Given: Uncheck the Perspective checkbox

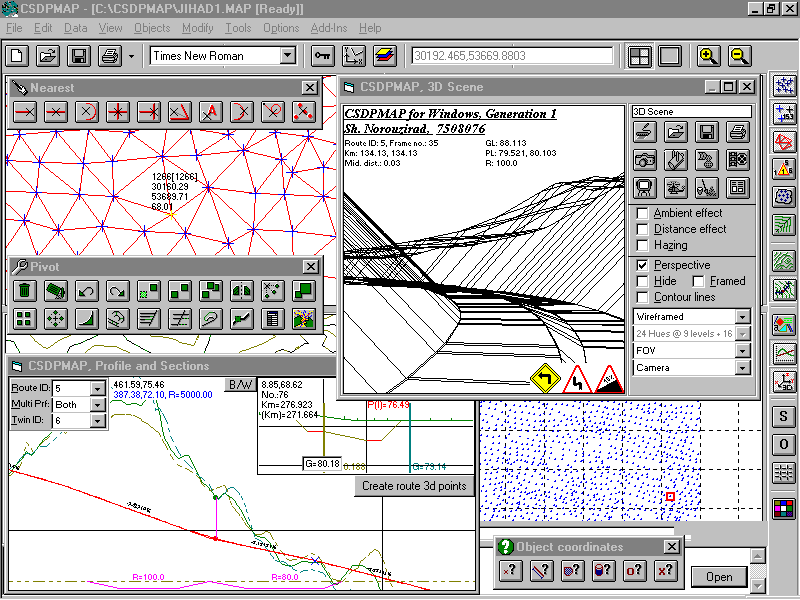Looking at the screenshot, I should tap(643, 265).
